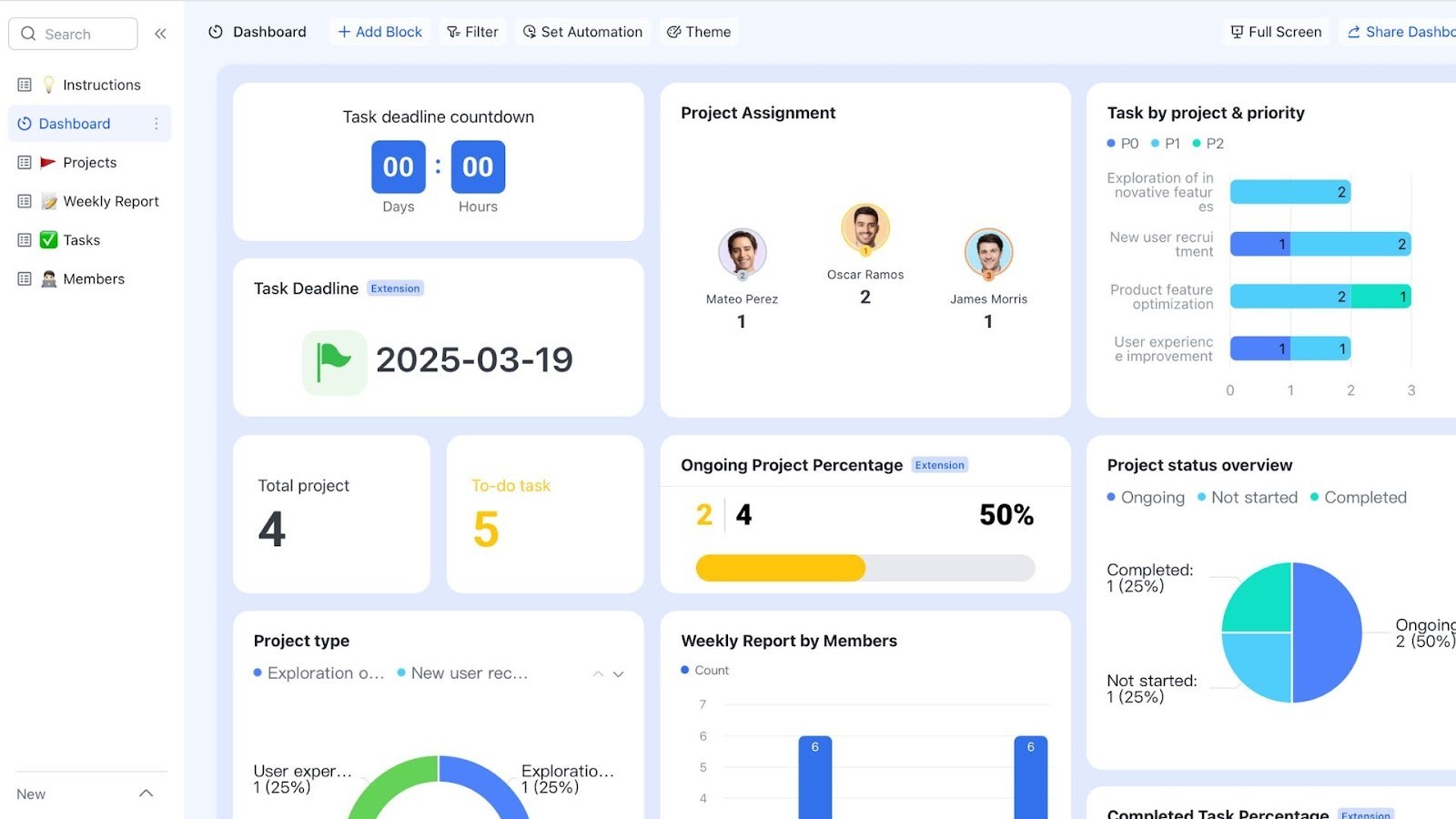Expand the New section at sidebar bottom

pos(146,793)
